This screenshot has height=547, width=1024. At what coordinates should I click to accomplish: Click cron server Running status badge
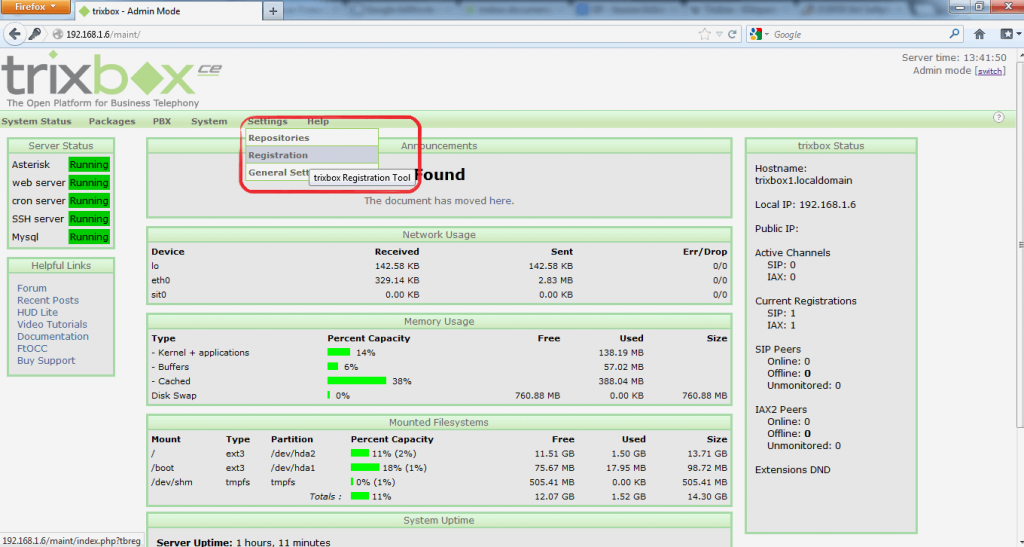[89, 201]
